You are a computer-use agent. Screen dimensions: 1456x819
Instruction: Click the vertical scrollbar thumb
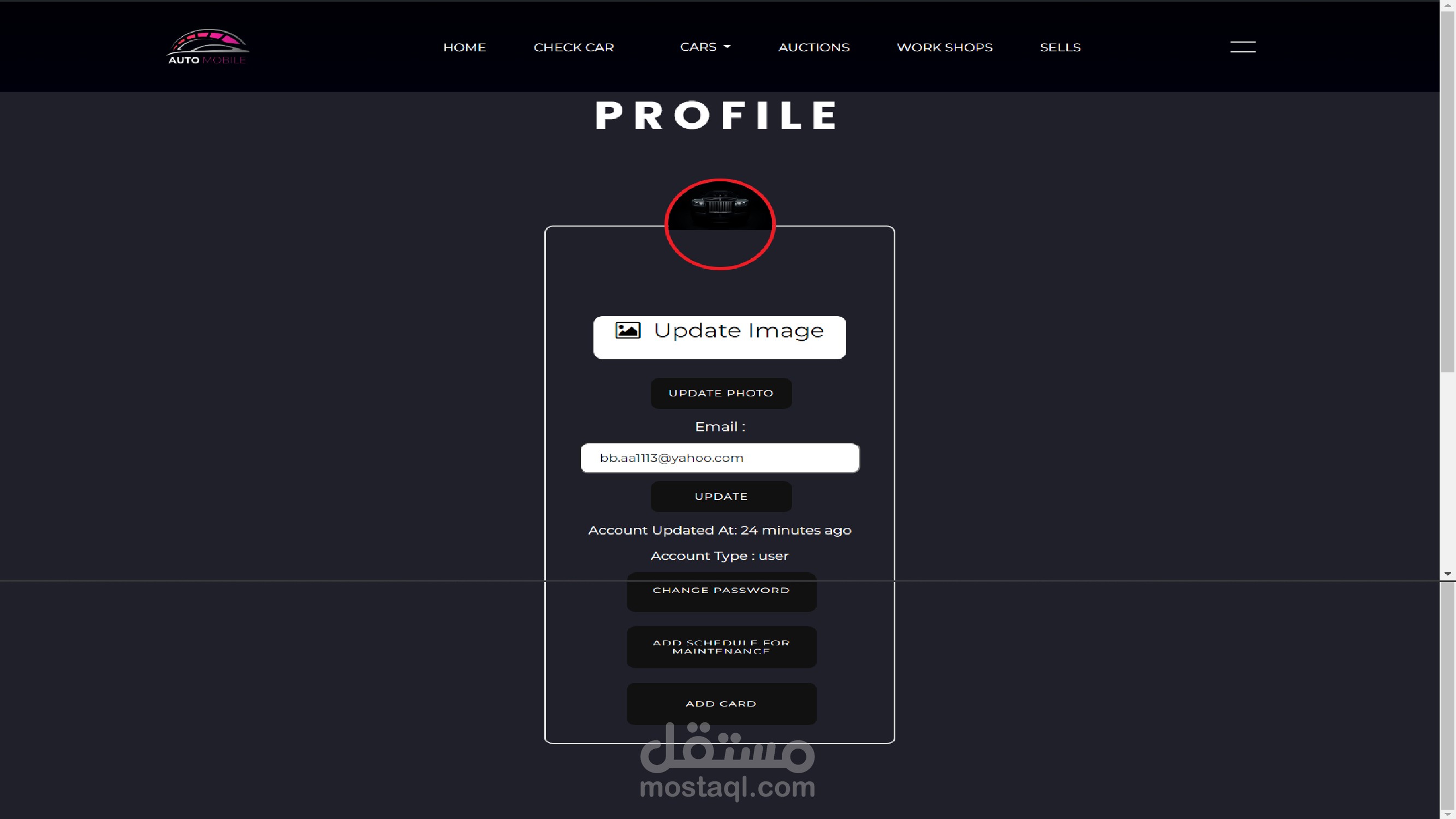click(x=1447, y=192)
